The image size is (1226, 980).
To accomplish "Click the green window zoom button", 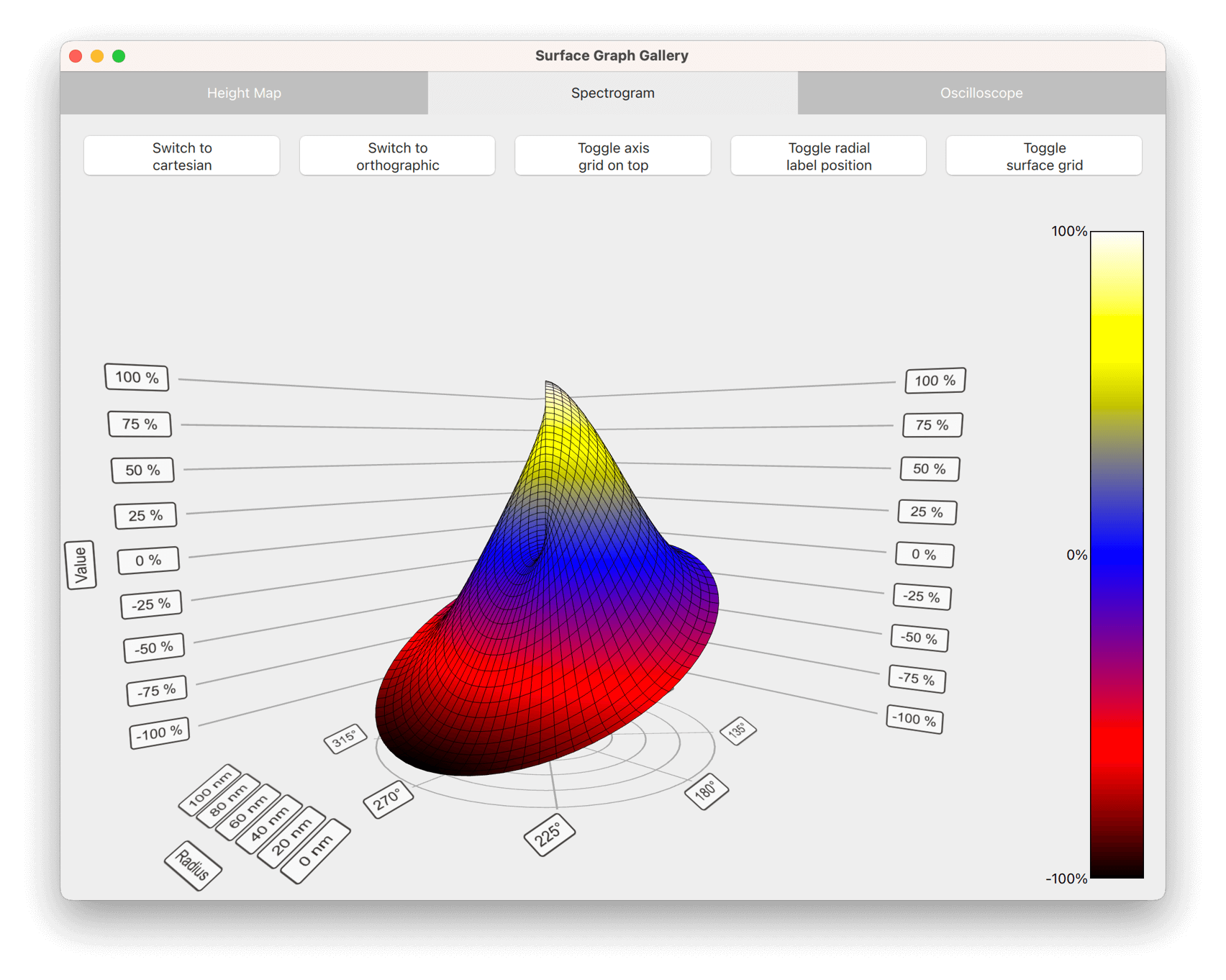I will (x=119, y=56).
